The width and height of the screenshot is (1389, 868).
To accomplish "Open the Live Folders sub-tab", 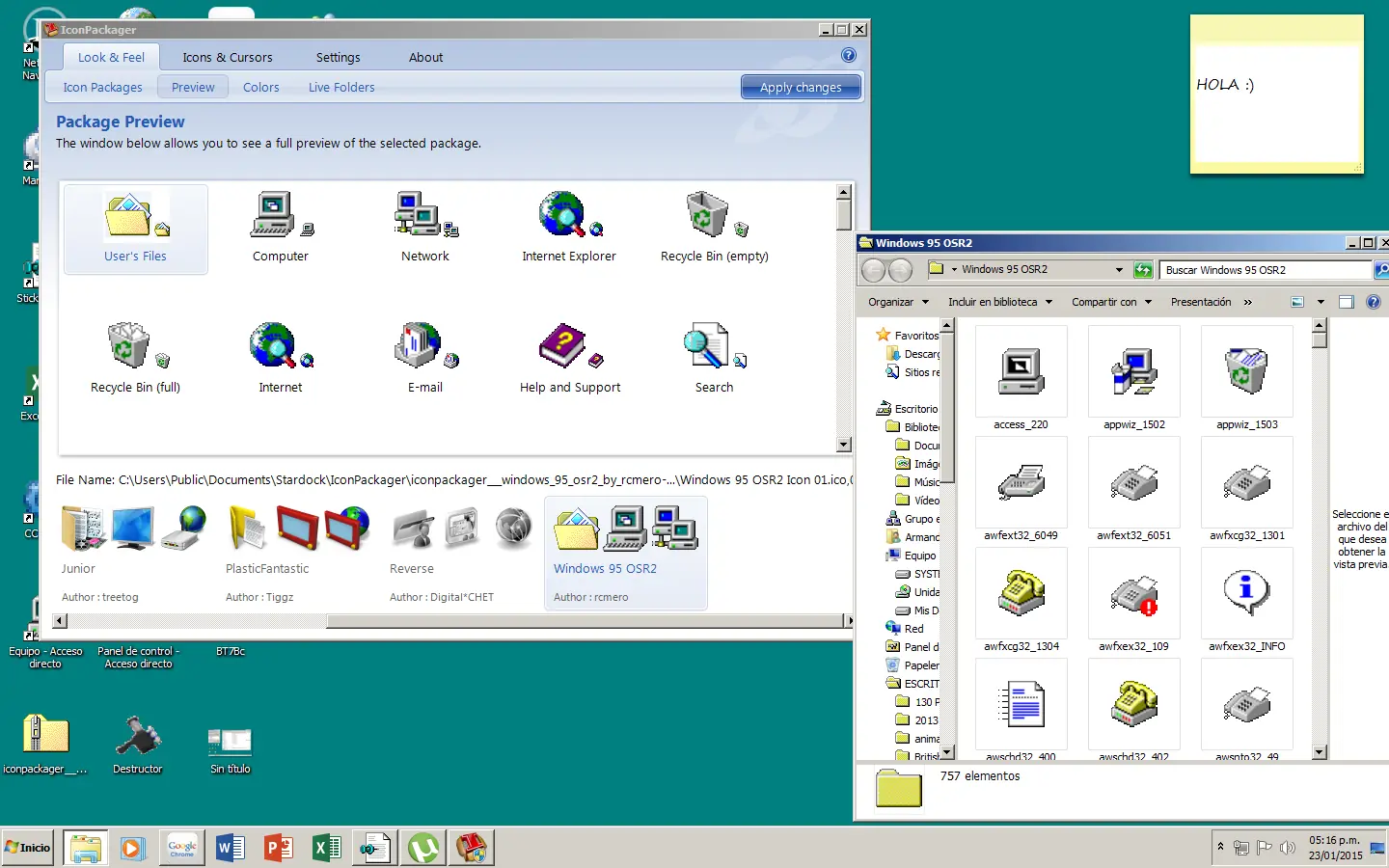I will click(341, 87).
